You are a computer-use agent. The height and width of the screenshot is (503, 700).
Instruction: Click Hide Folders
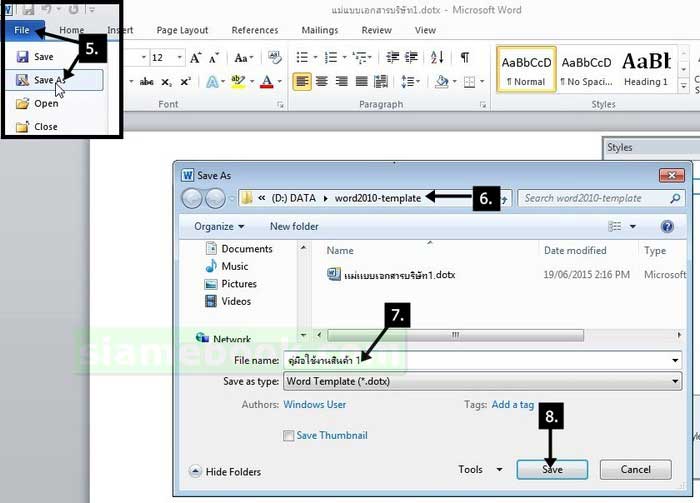coord(225,472)
